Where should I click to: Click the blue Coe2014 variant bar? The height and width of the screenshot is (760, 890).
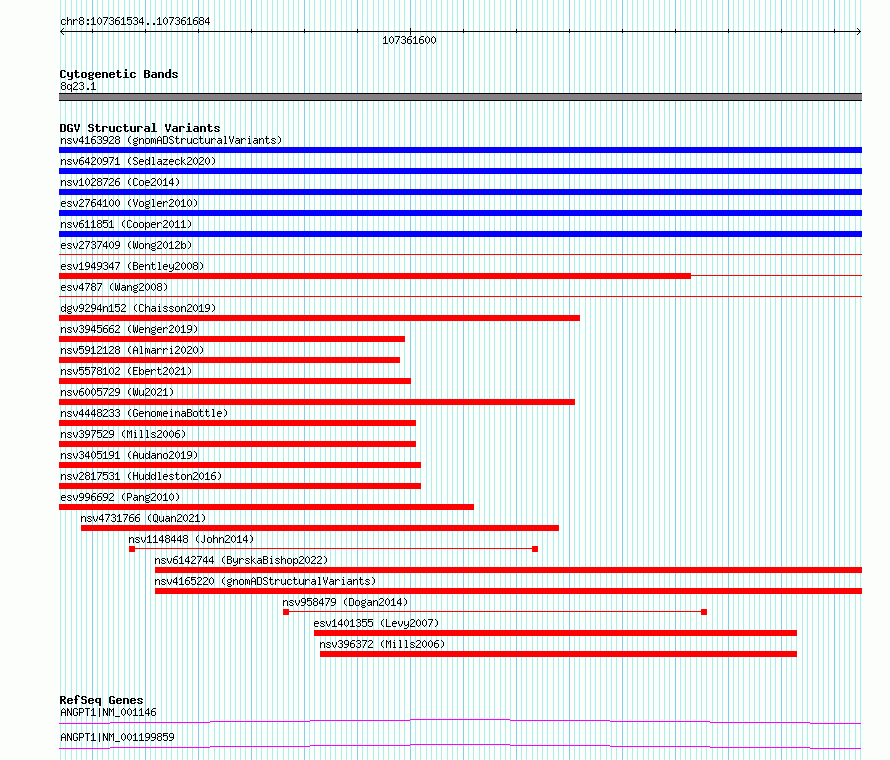coord(460,192)
